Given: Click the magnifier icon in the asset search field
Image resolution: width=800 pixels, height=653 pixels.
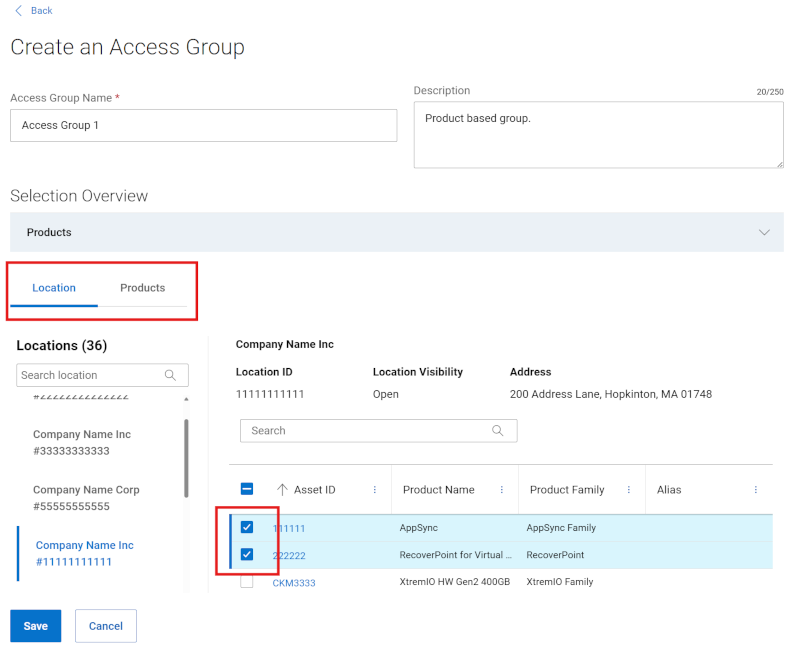Looking at the screenshot, I should [x=497, y=430].
